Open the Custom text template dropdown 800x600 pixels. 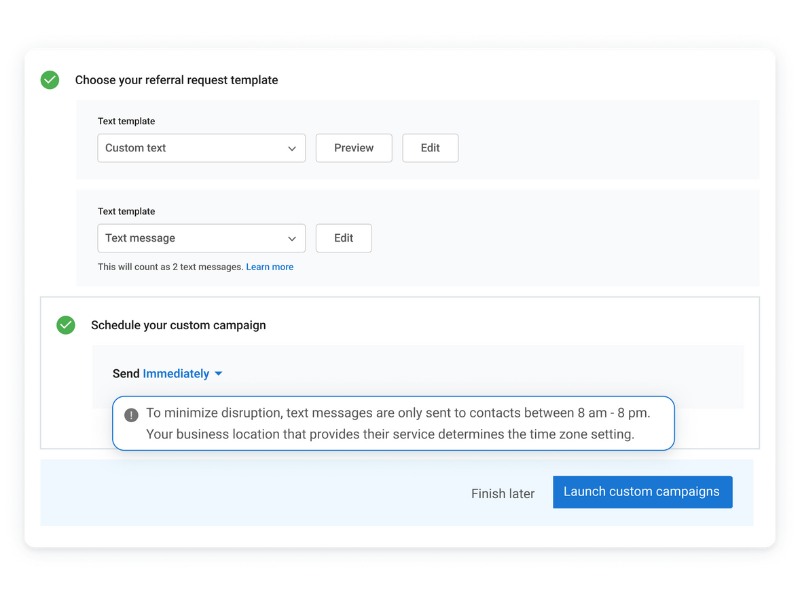pyautogui.click(x=200, y=147)
